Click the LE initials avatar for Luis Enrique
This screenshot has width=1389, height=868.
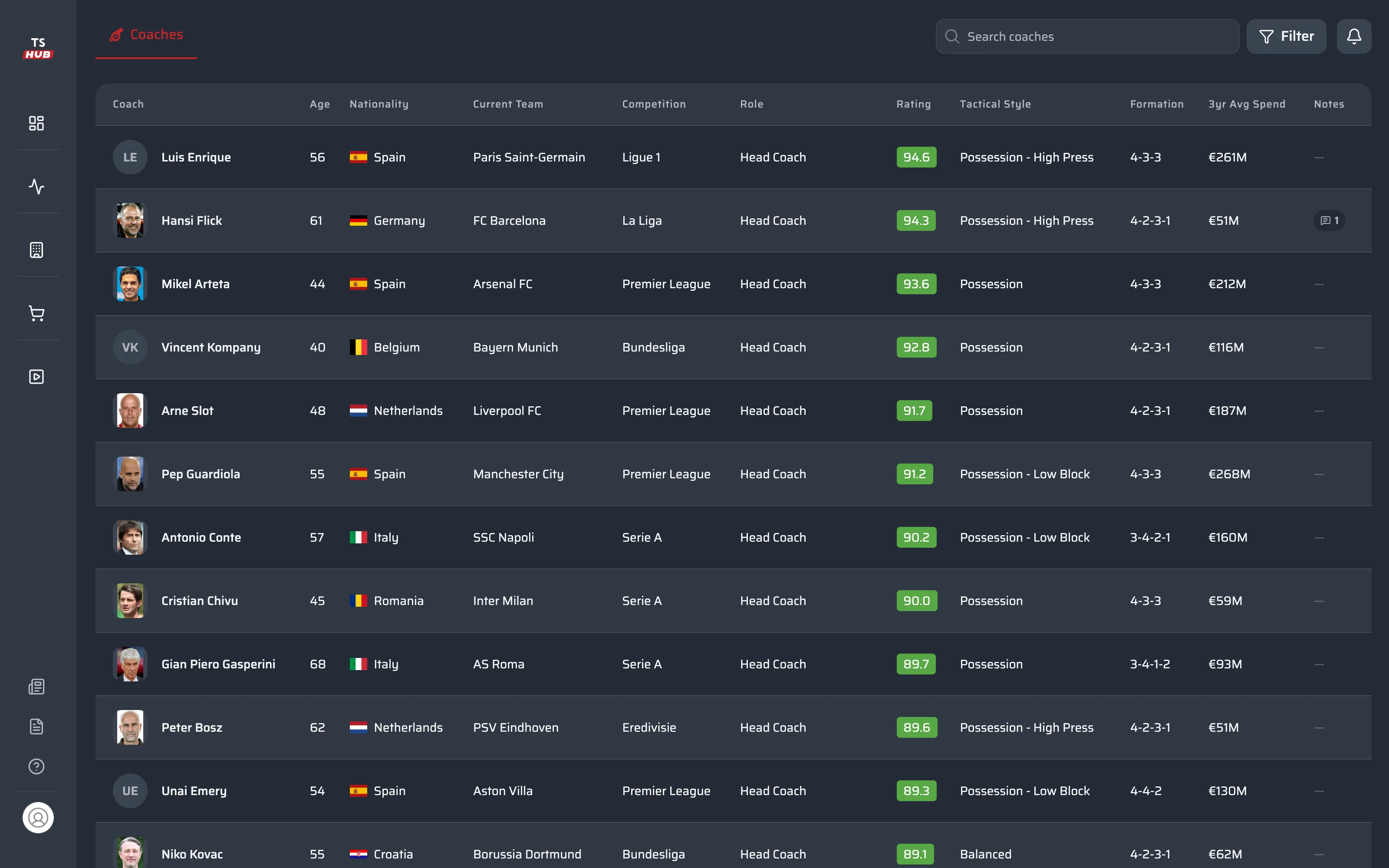tap(130, 157)
